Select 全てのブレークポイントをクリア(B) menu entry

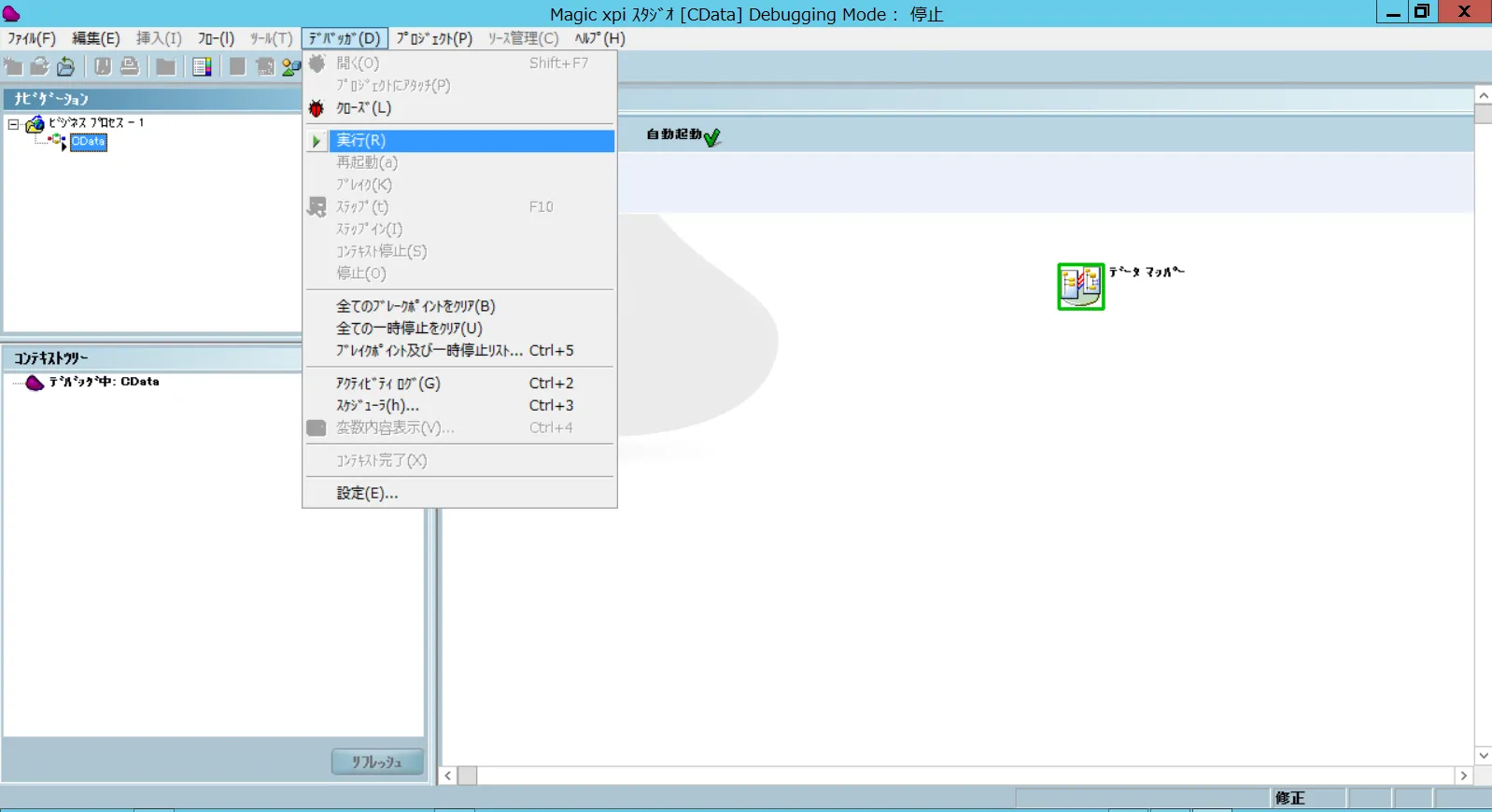point(415,306)
